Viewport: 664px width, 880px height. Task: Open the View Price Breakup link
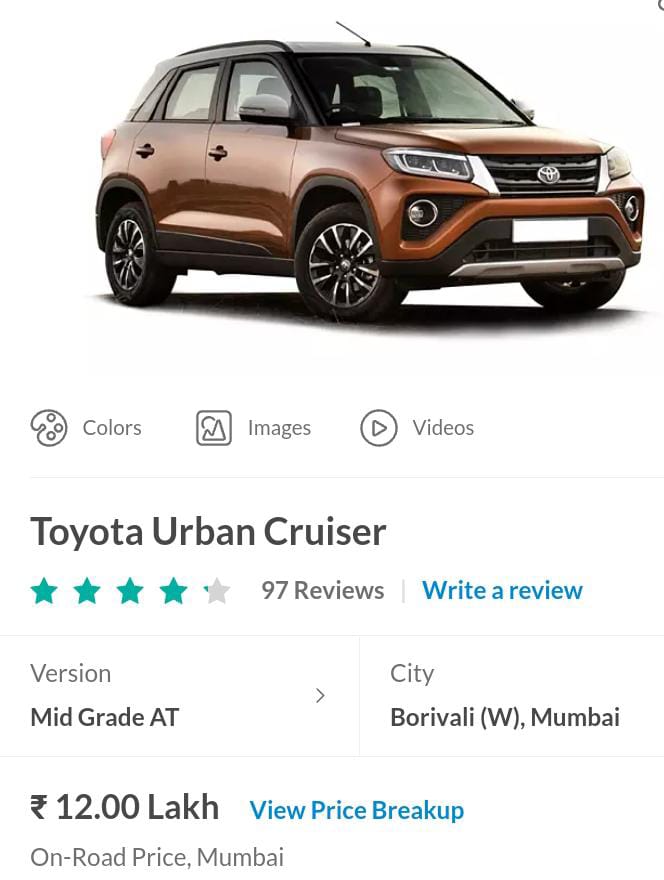coord(357,810)
